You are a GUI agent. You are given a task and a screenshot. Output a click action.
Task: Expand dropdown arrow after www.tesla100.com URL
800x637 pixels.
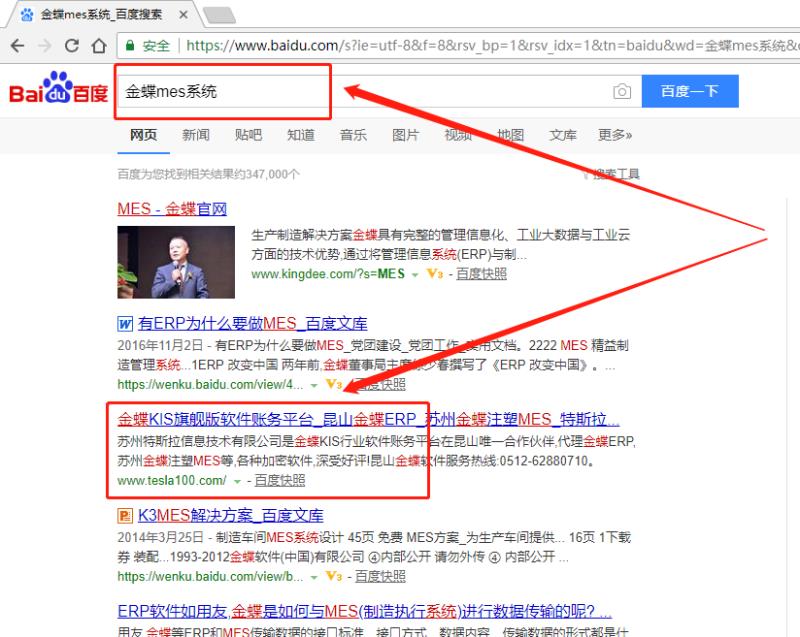(x=237, y=481)
